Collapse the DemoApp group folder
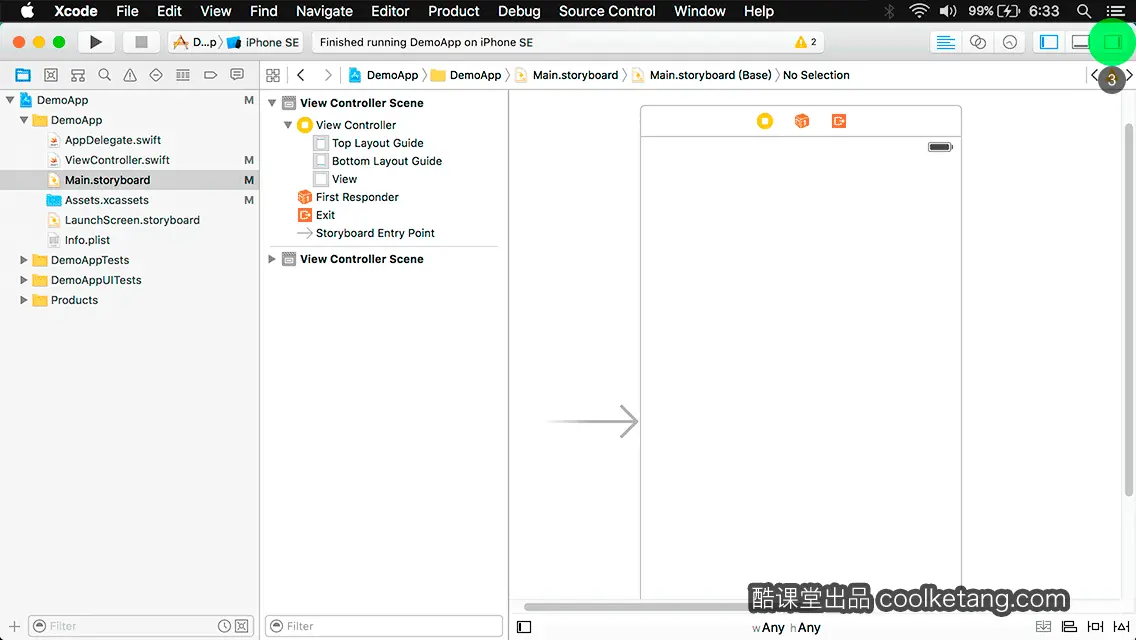 (24, 120)
